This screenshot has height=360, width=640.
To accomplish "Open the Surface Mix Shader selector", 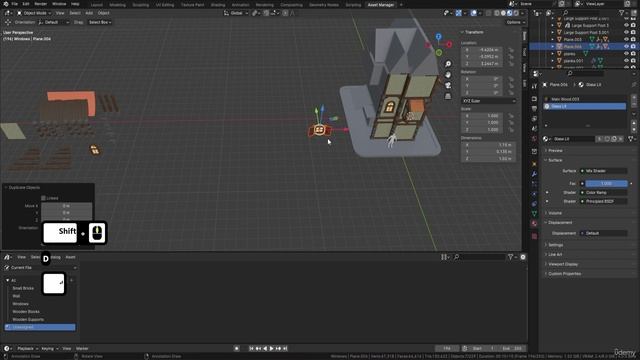I will (604, 171).
